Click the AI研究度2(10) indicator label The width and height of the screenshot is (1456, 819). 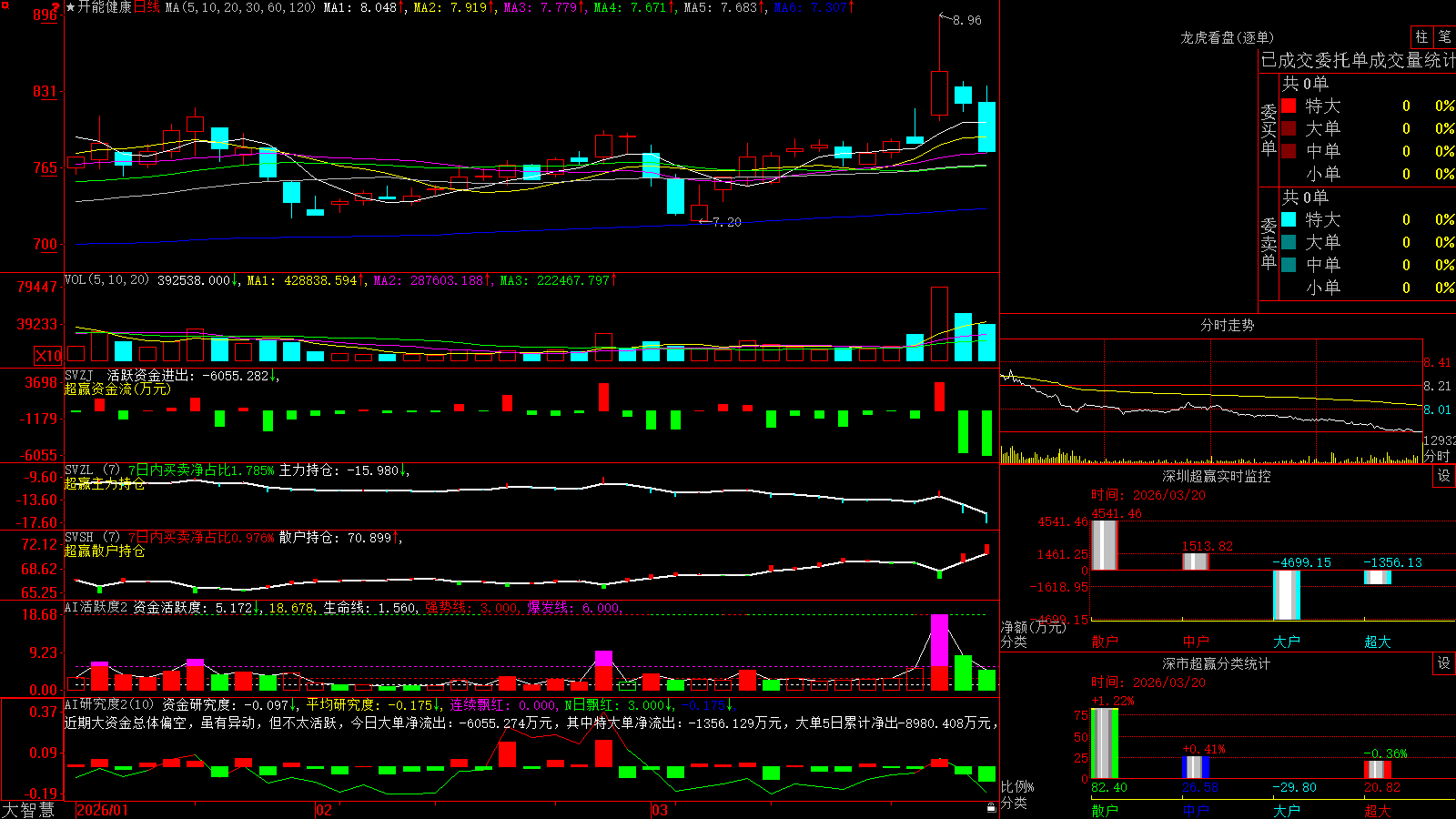click(x=109, y=704)
